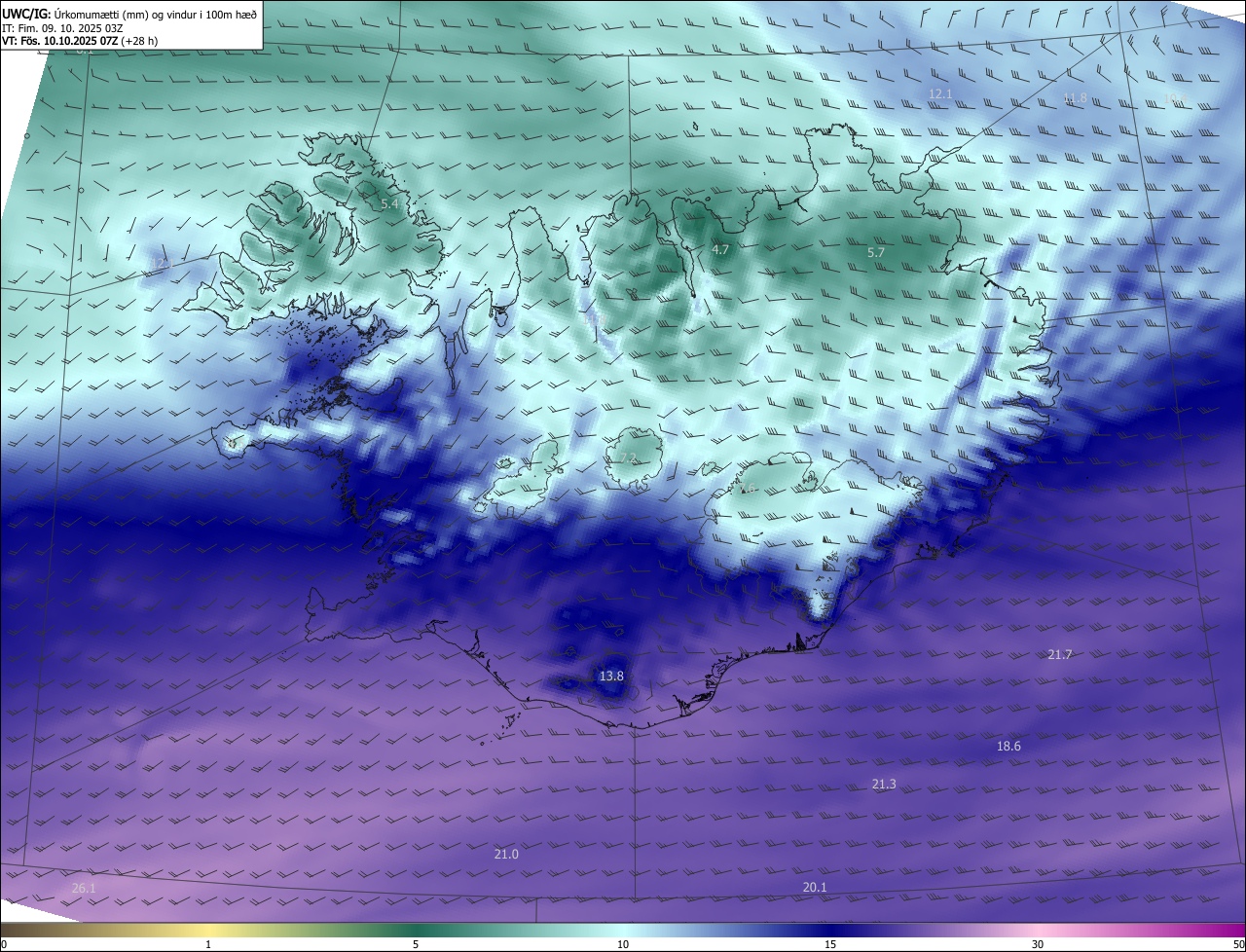Click the 30 tick on the color scale

1038,945
